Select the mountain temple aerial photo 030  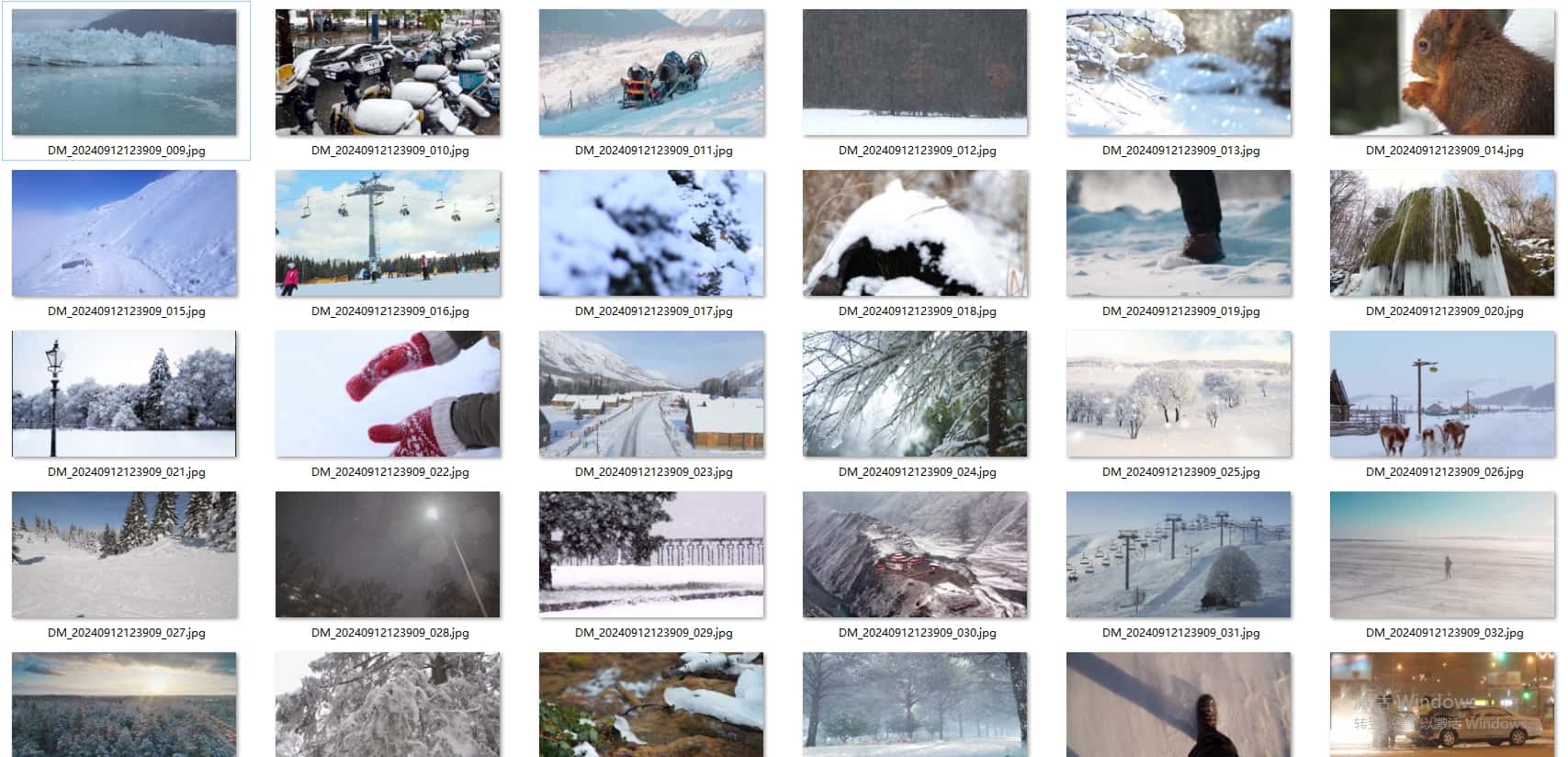[x=915, y=555]
